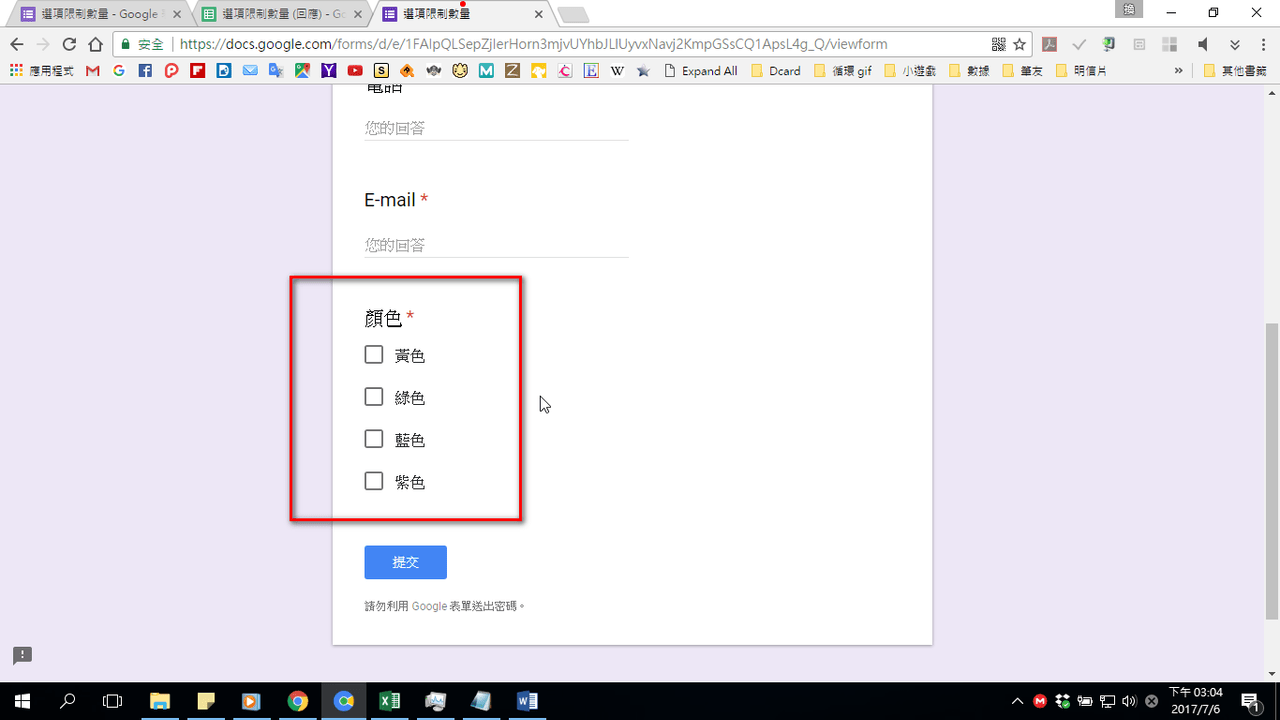
Task: Focus the 電話 answer field
Action: point(496,128)
